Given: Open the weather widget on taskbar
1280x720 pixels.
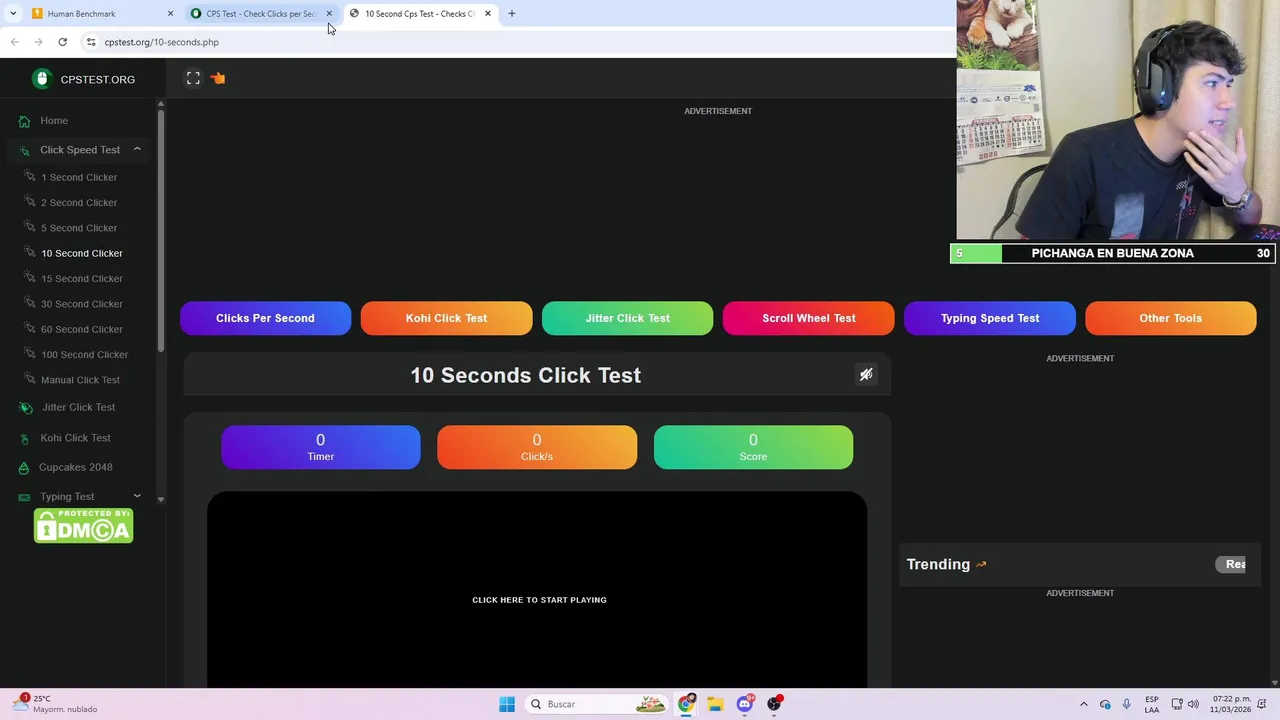Looking at the screenshot, I should tap(56, 704).
